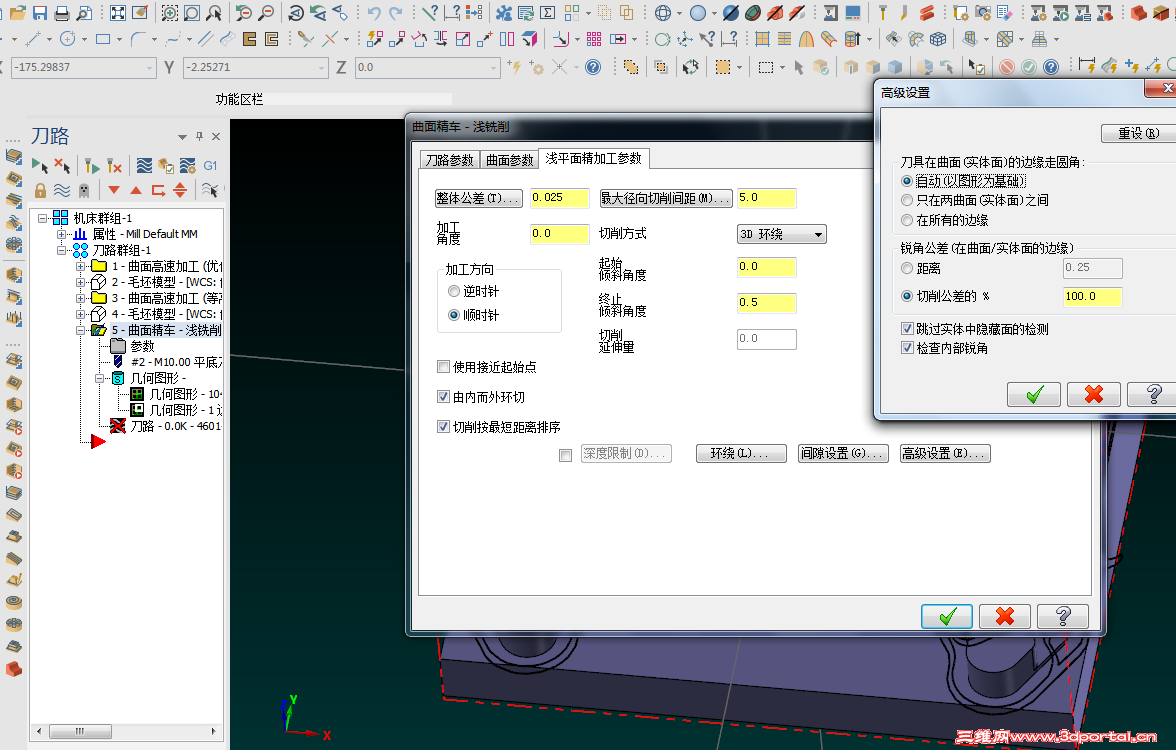Viewport: 1176px width, 750px height.
Task: Click the red move-operation-down arrow icon
Action: pyautogui.click(x=114, y=189)
